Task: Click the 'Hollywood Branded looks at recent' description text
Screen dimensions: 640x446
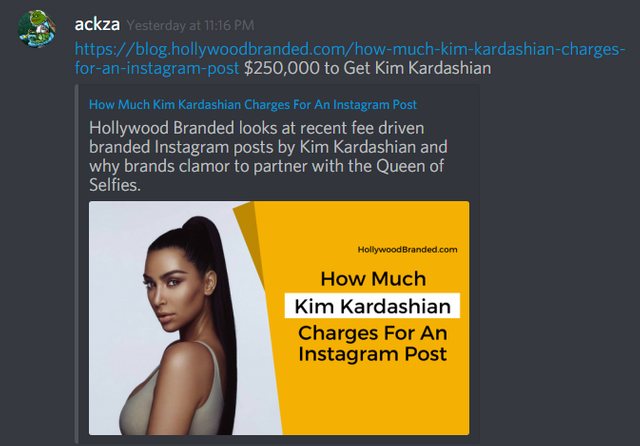Action: 256,128
